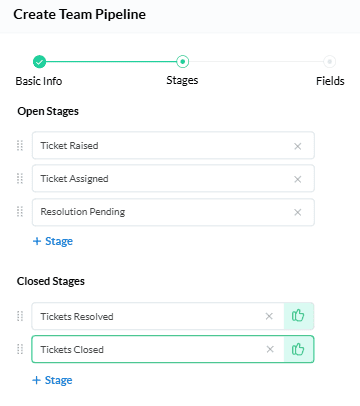Screen dimensions: 360x406
Task: Click drag handle beside Ticket Assigned
Action: [x=20, y=178]
